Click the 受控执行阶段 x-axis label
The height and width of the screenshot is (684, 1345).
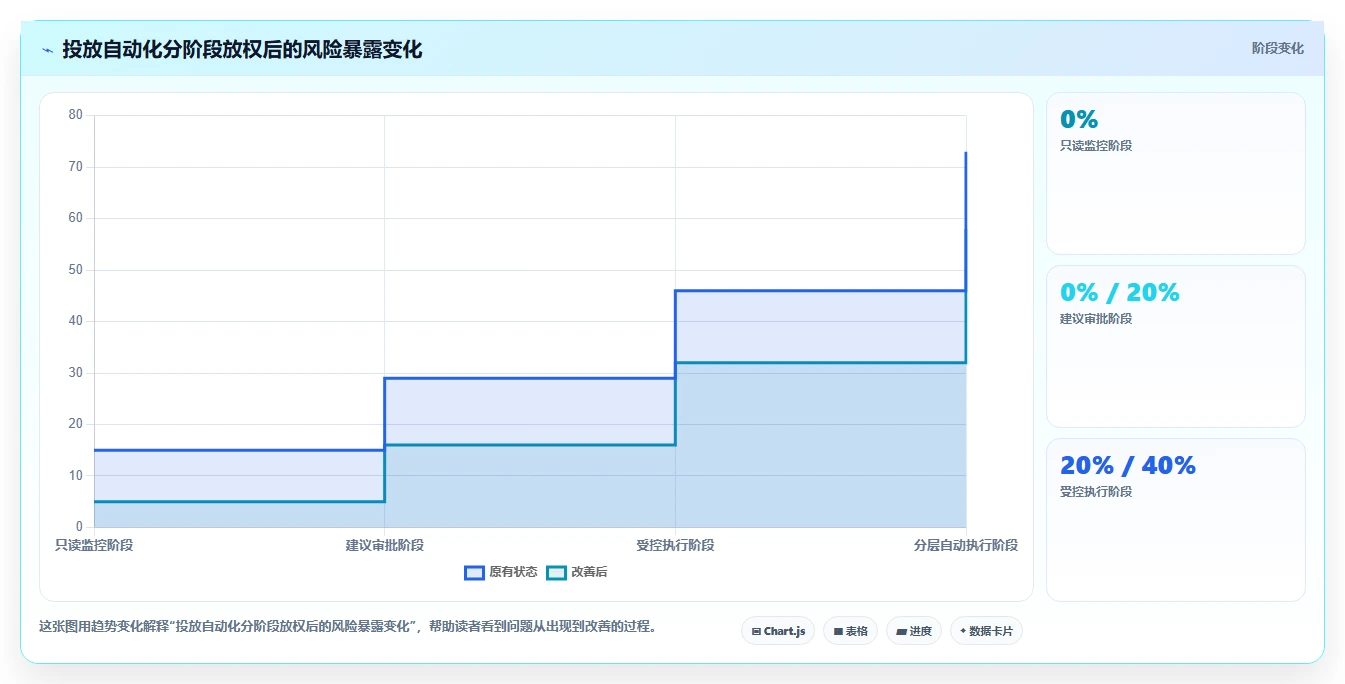[675, 545]
